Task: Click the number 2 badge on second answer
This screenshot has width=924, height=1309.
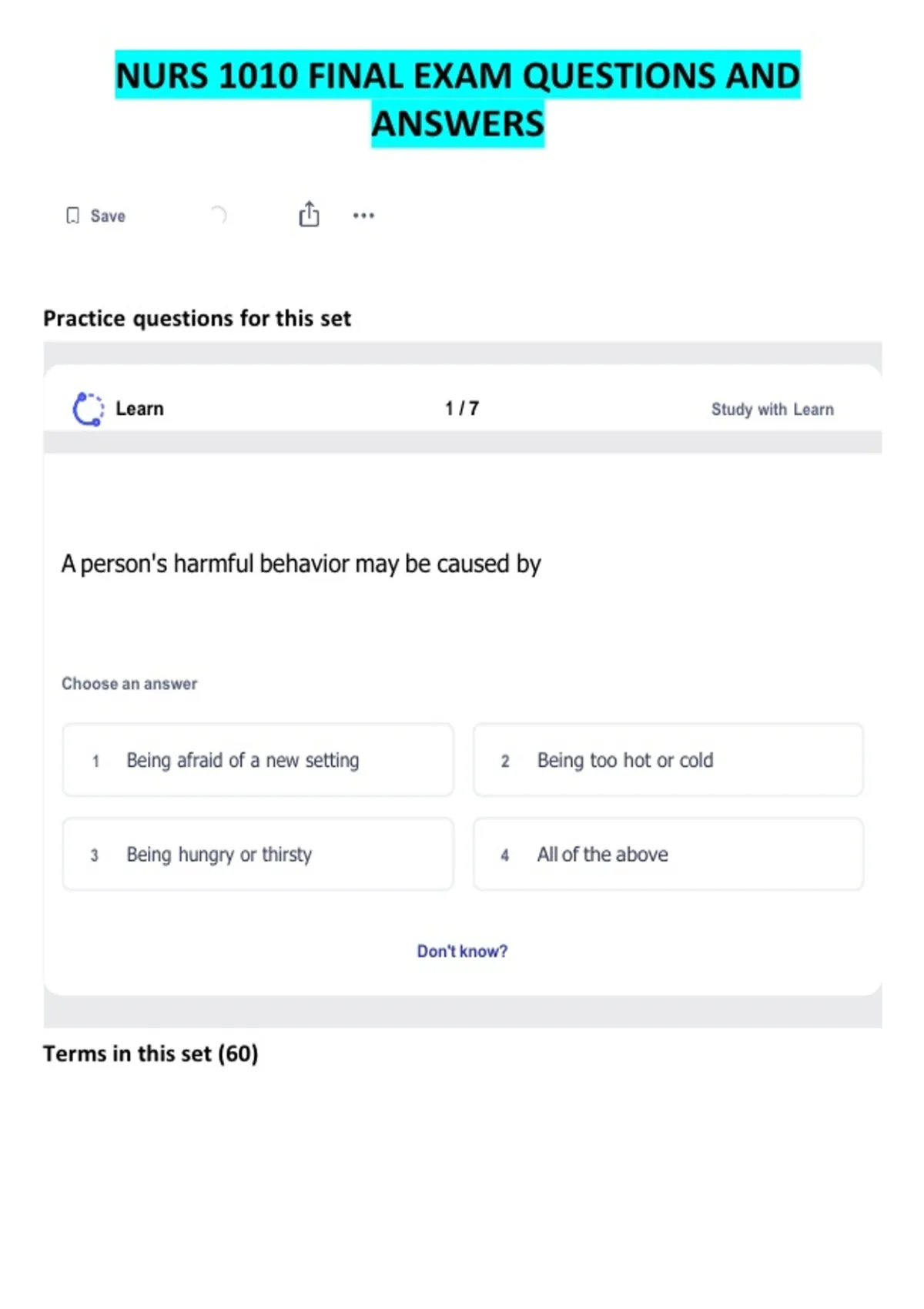Action: point(505,762)
